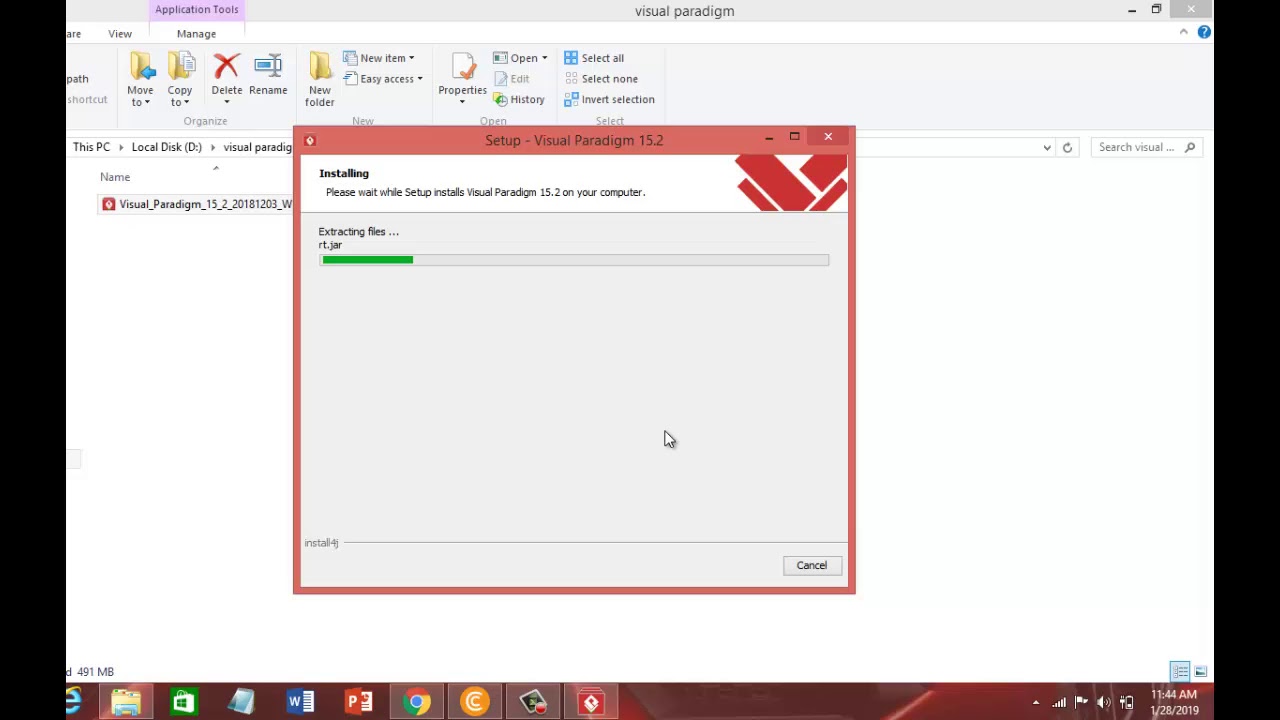Open the New item dropdown
Viewport: 1280px width, 720px height.
click(x=379, y=58)
